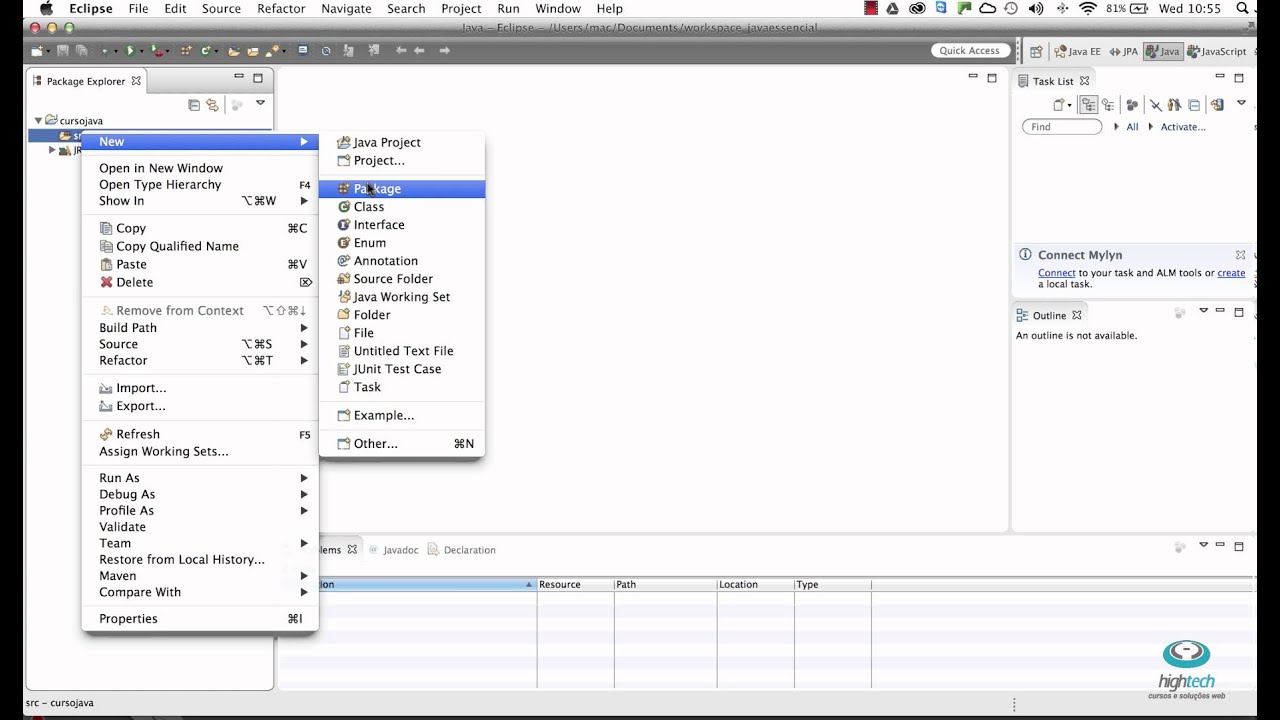The height and width of the screenshot is (720, 1280).
Task: Select Source Folder from New submenu
Action: coord(402,278)
